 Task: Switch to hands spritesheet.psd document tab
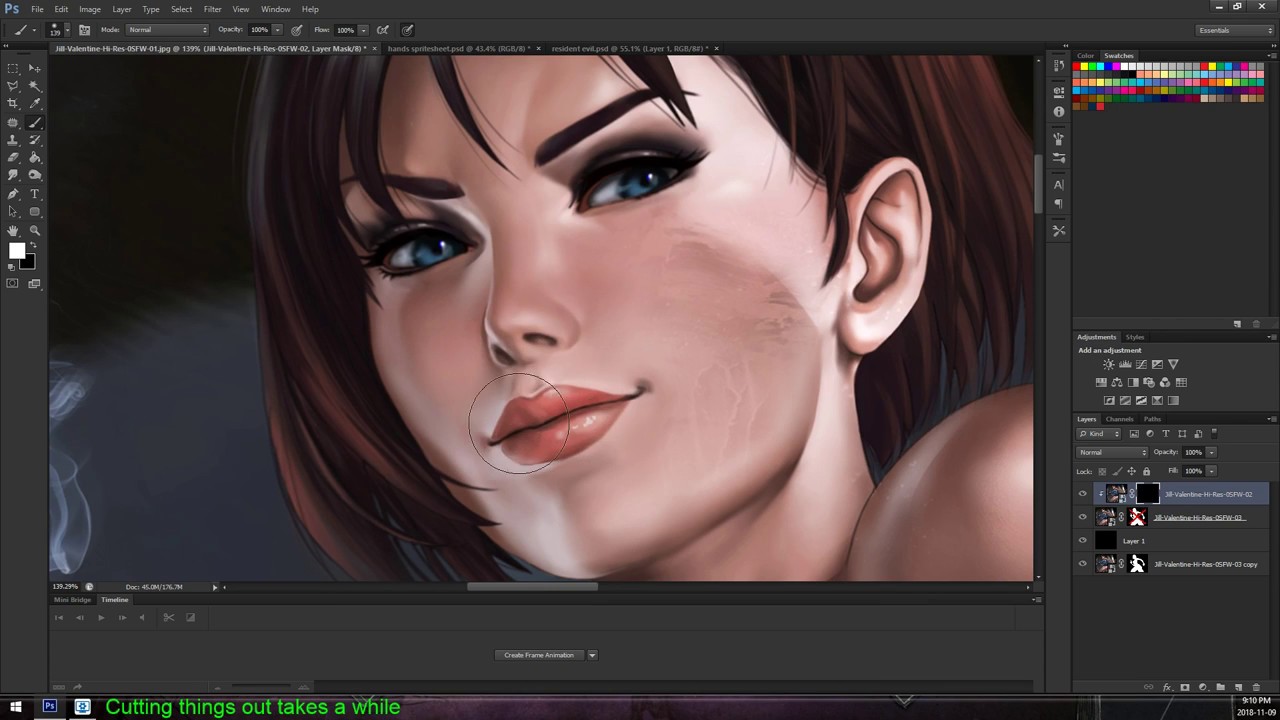tap(459, 48)
